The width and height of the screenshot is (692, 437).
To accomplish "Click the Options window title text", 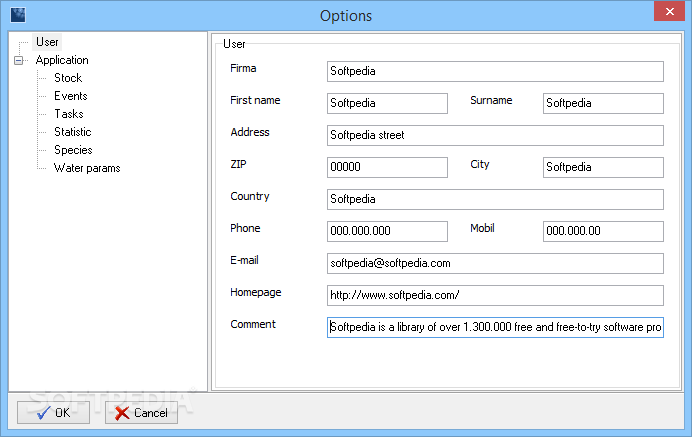I will pos(346,15).
